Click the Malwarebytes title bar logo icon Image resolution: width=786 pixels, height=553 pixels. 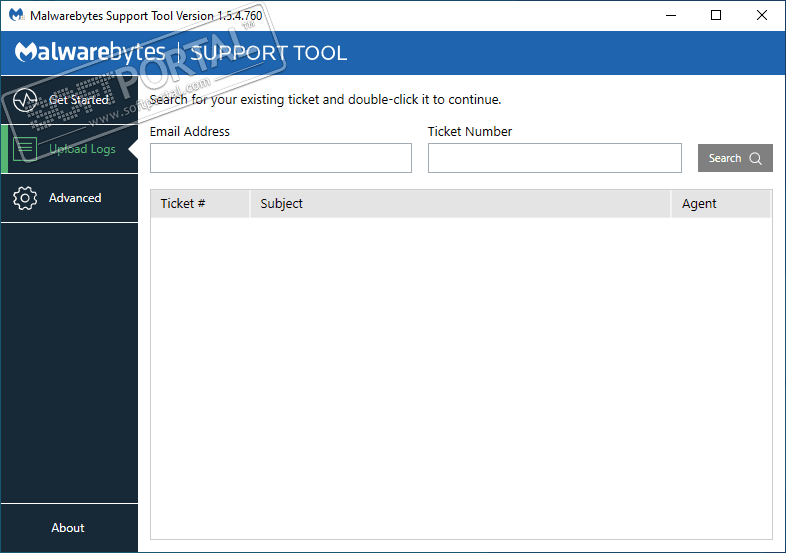click(17, 15)
